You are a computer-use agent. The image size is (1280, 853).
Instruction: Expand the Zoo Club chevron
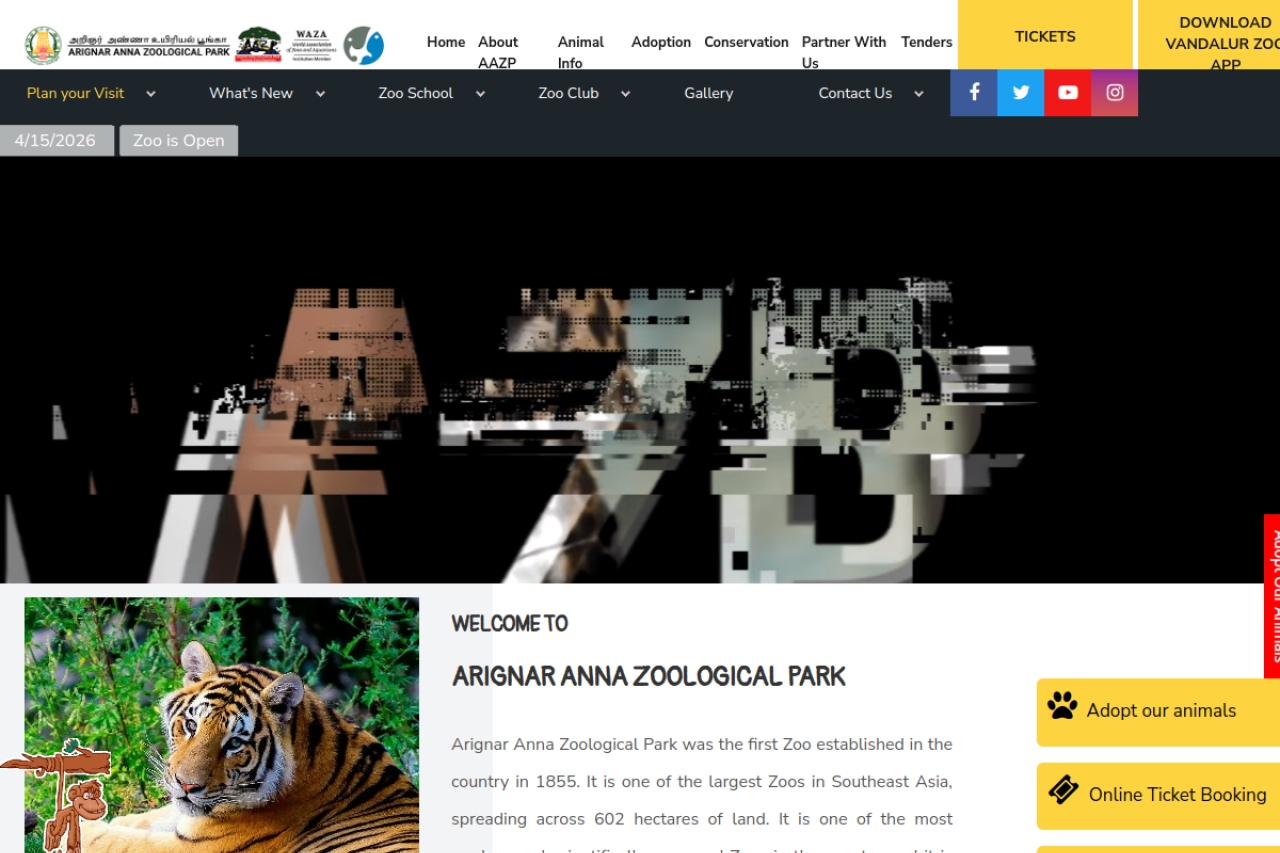(x=625, y=94)
